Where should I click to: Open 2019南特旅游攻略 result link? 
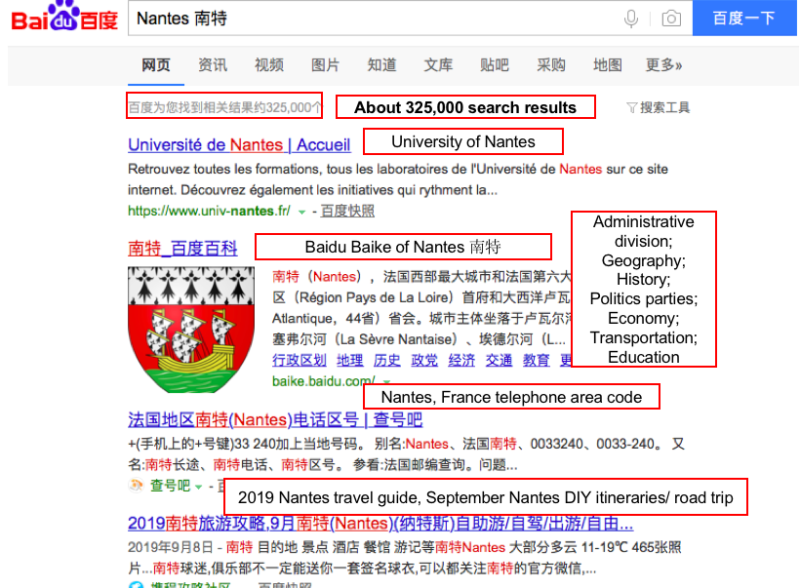(381, 523)
